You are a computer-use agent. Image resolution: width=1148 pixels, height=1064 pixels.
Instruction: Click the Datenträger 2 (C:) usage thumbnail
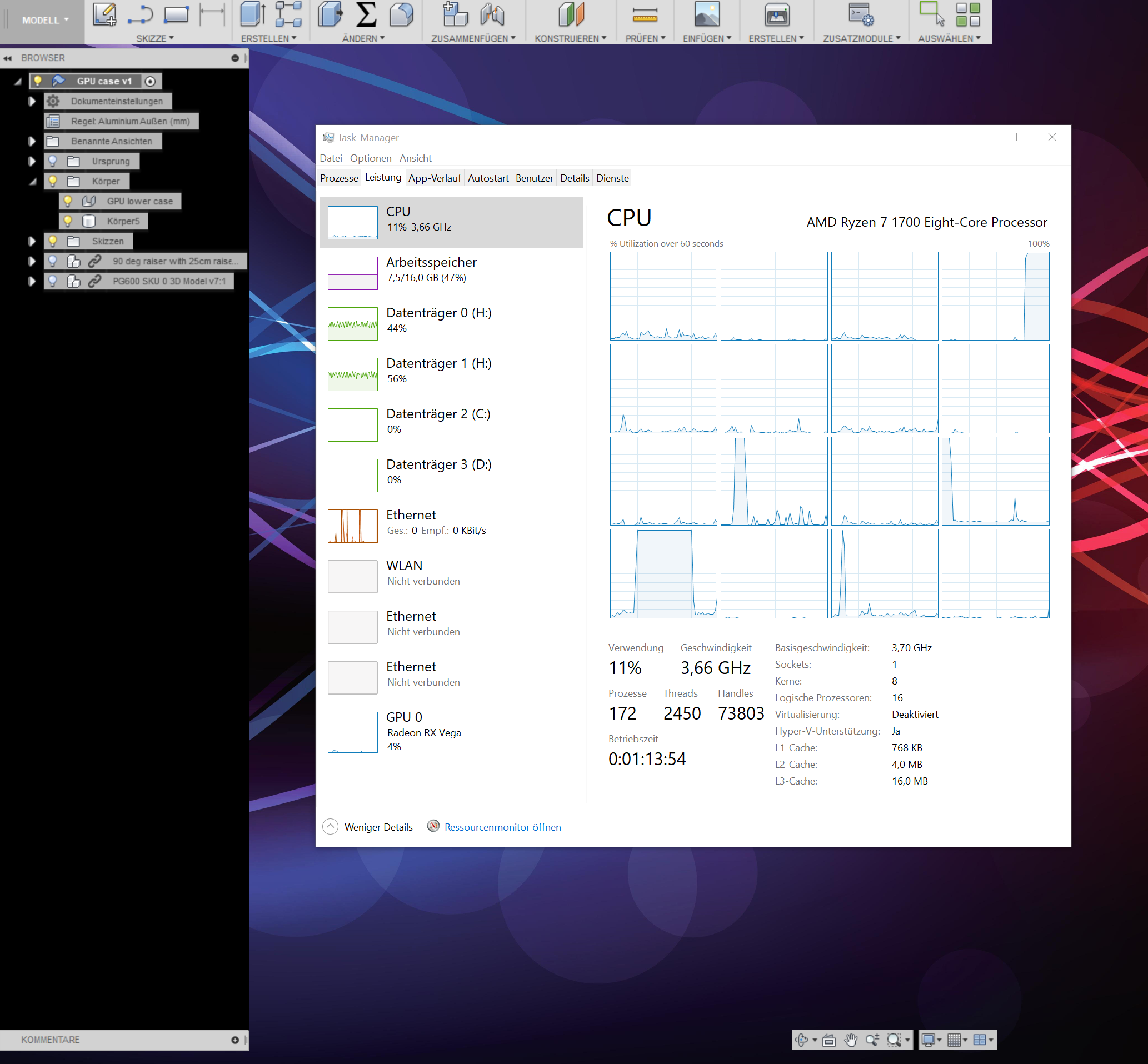pyautogui.click(x=353, y=425)
